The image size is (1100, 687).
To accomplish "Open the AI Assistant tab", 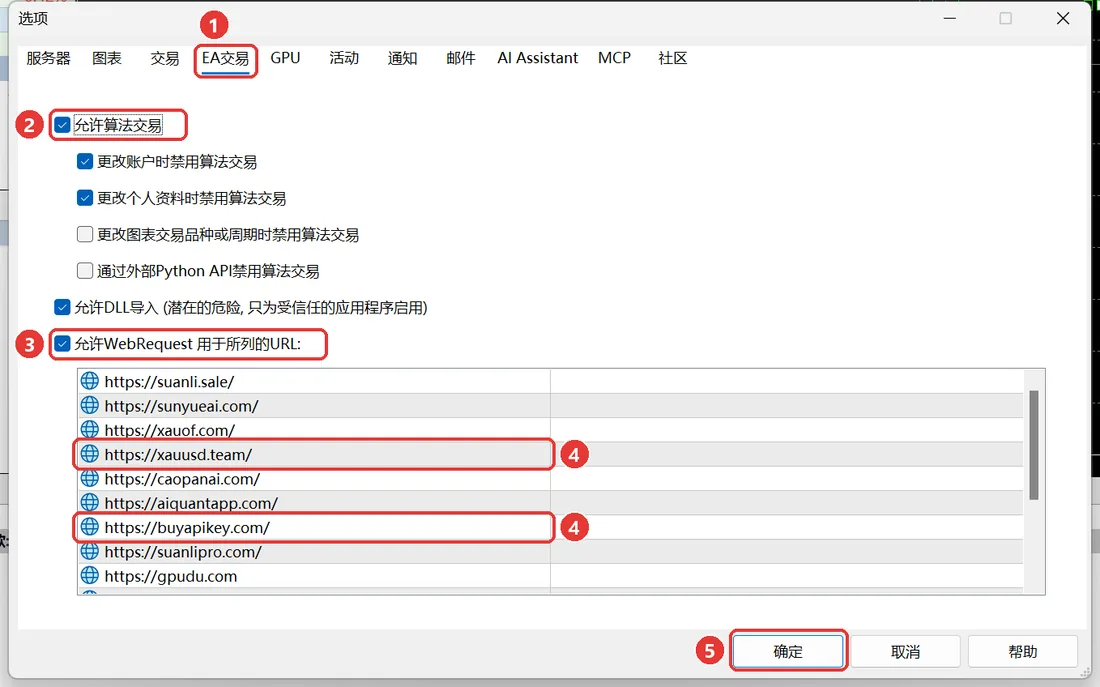I will click(x=537, y=58).
